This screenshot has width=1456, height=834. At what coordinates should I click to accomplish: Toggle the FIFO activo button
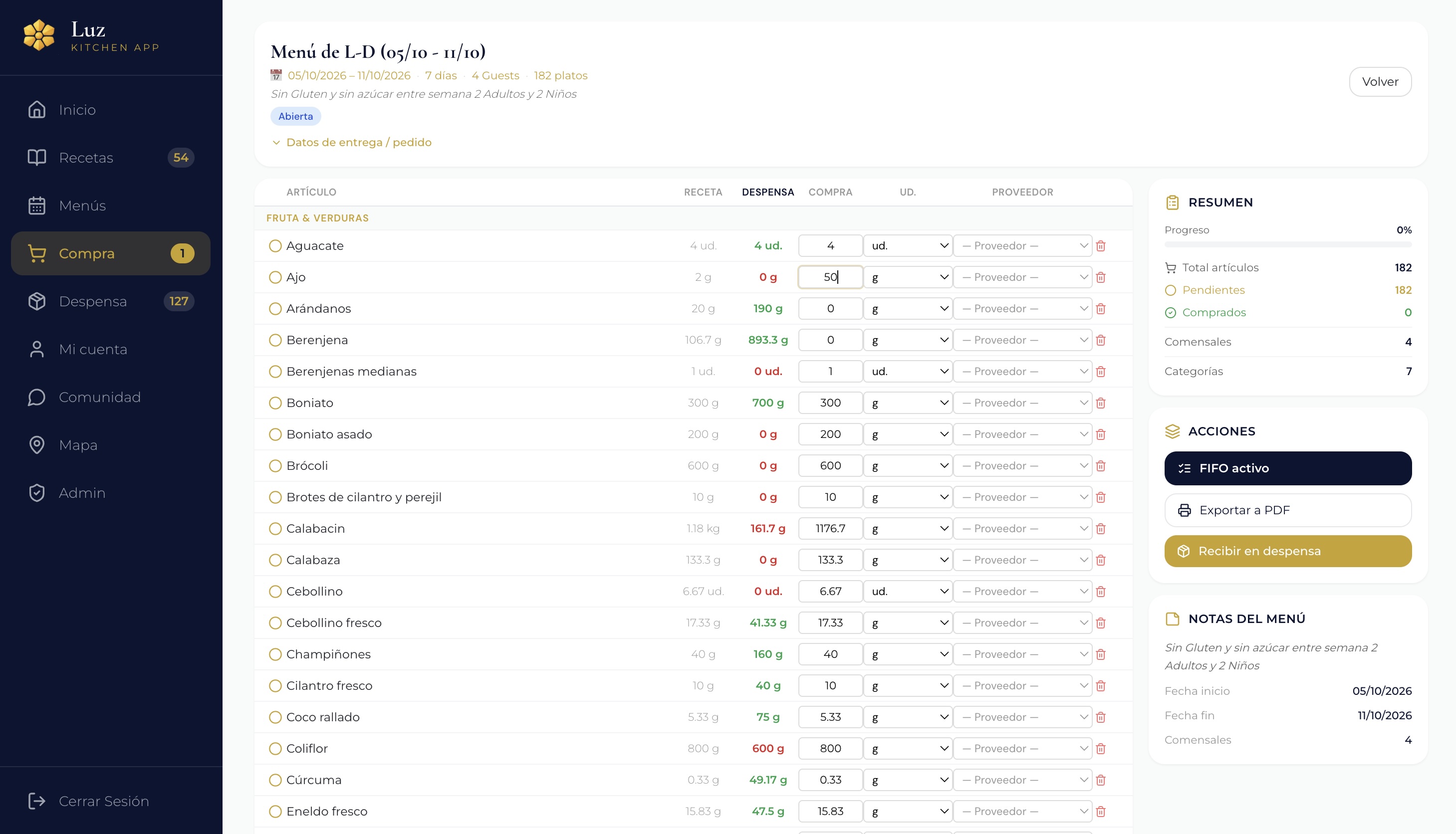[x=1287, y=468]
